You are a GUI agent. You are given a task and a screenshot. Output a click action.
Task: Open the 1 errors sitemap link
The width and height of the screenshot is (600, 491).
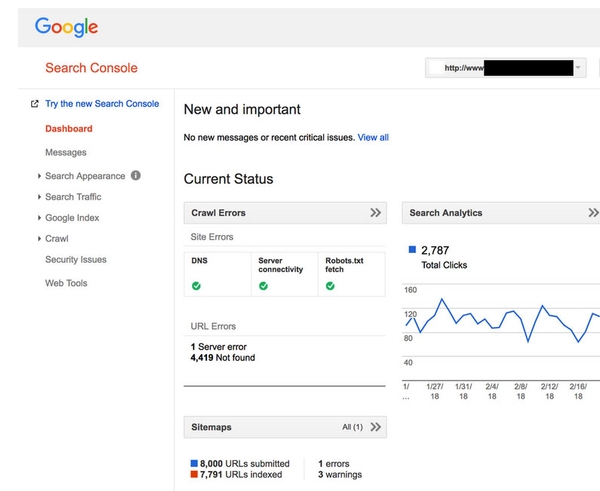334,463
